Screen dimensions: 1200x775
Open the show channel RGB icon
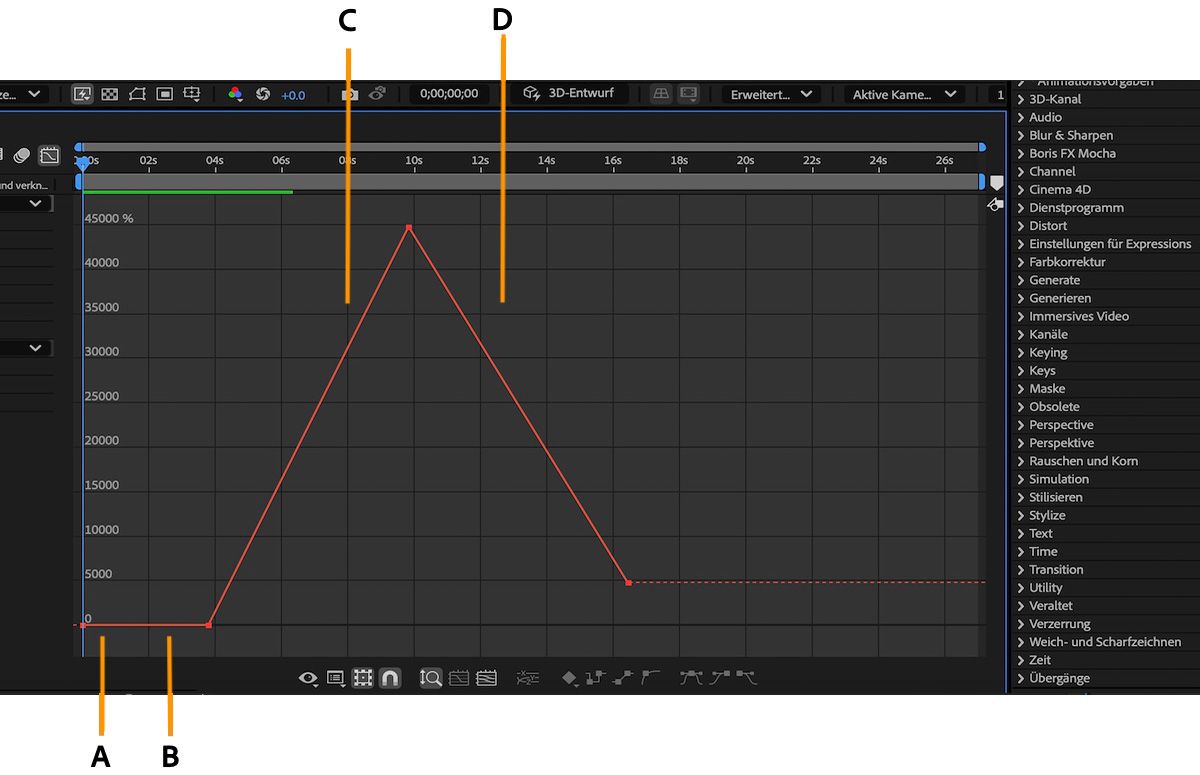pos(235,94)
